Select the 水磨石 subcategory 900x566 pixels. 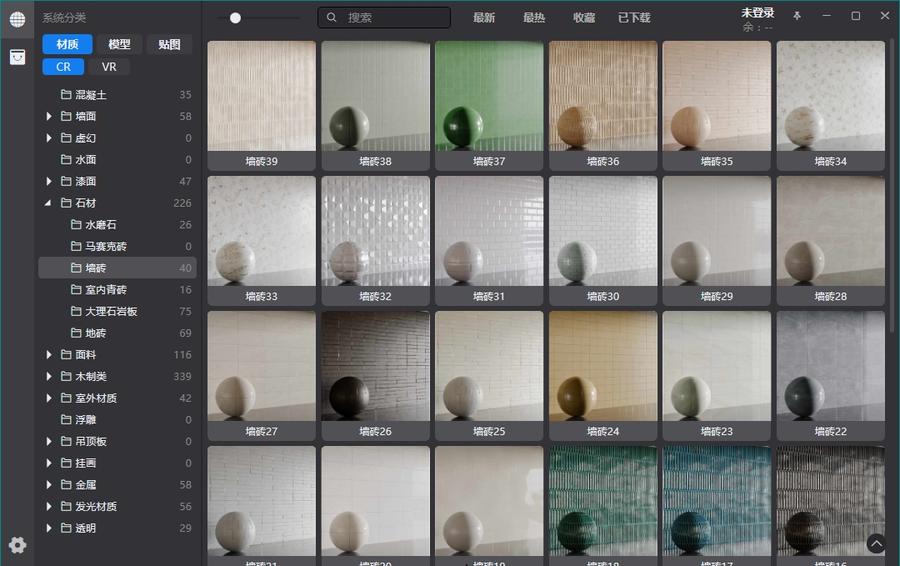pos(117,224)
